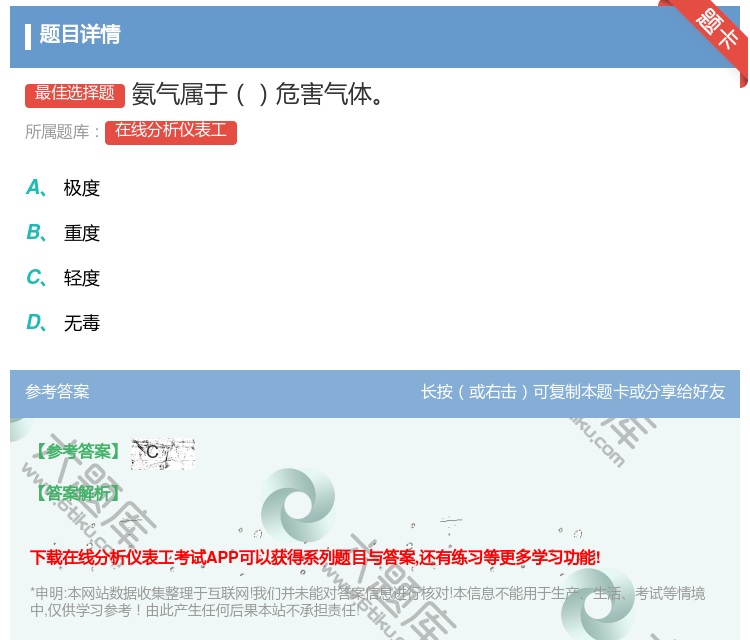Screen dimensions: 750x640
Task: Click the 【答案解析】 green label
Action: [x=78, y=493]
